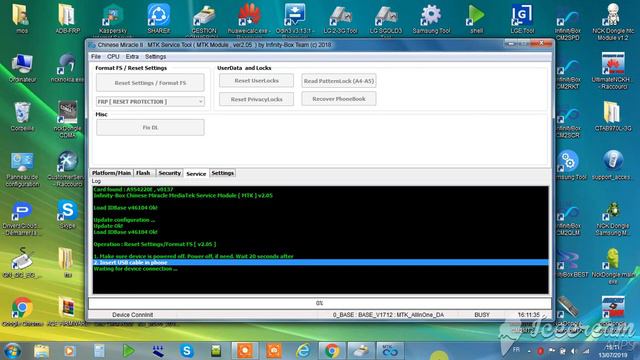Open the Extra menu
640x360 pixels.
point(132,56)
